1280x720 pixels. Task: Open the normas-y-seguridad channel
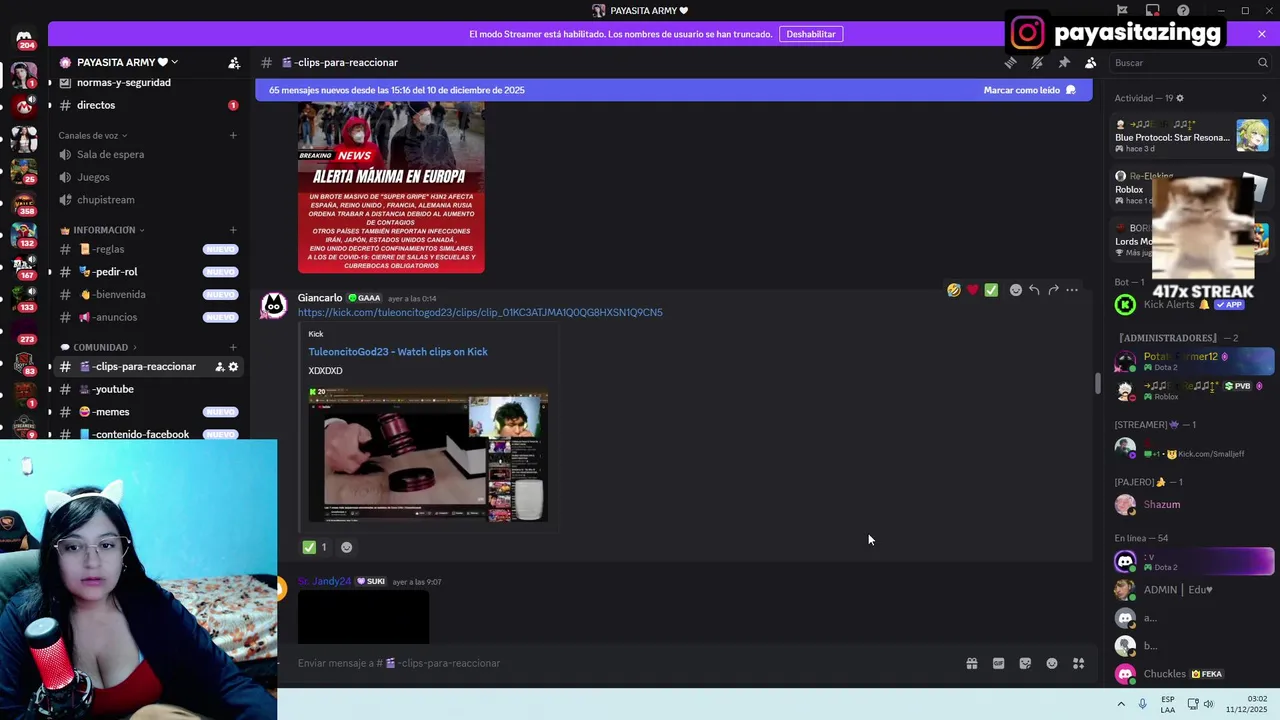point(148,83)
